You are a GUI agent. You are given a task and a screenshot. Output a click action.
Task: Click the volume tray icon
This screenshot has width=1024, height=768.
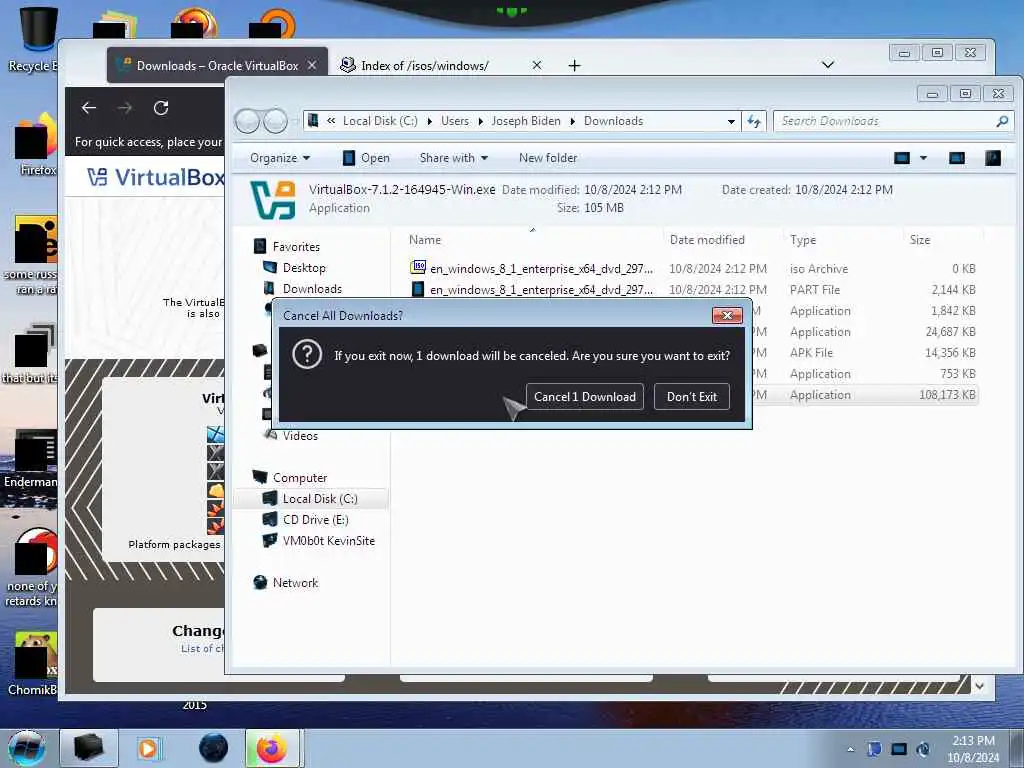tap(923, 749)
